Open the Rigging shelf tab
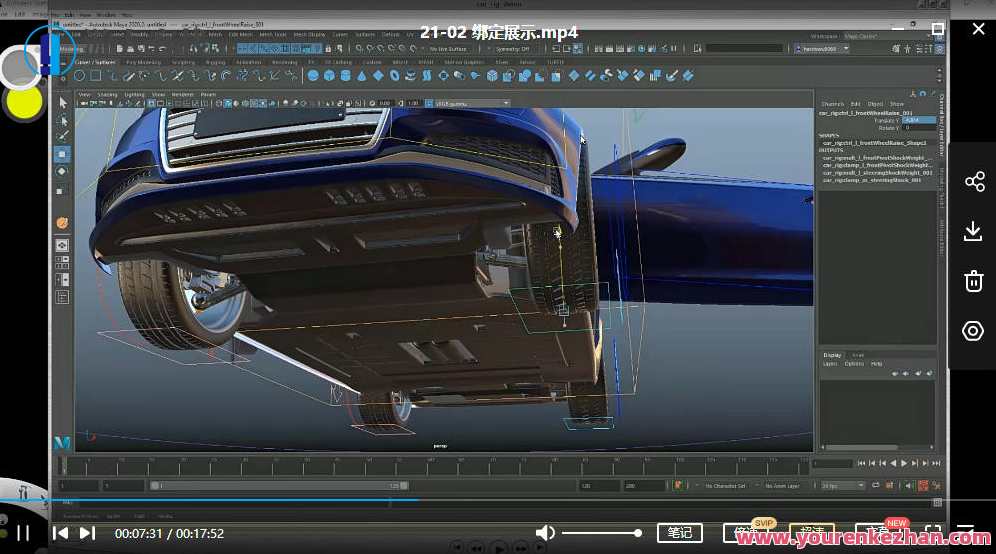This screenshot has width=996, height=554. pyautogui.click(x=216, y=62)
